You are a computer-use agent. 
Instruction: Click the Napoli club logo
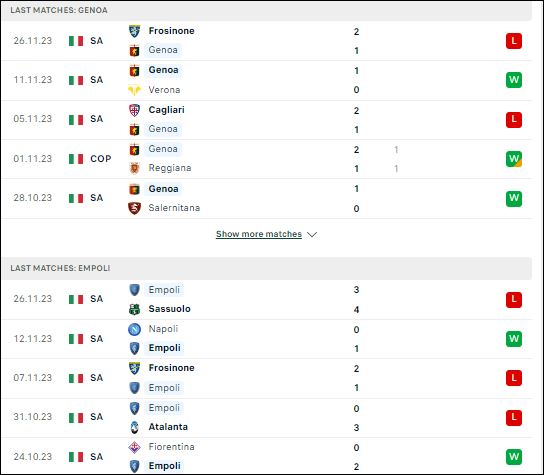click(134, 329)
